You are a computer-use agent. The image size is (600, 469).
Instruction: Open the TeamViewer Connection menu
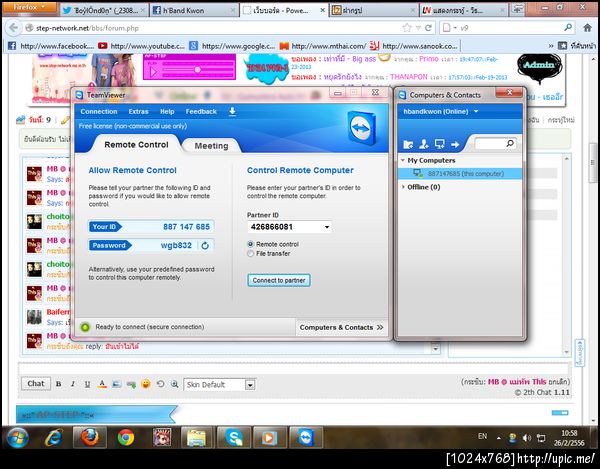click(99, 112)
